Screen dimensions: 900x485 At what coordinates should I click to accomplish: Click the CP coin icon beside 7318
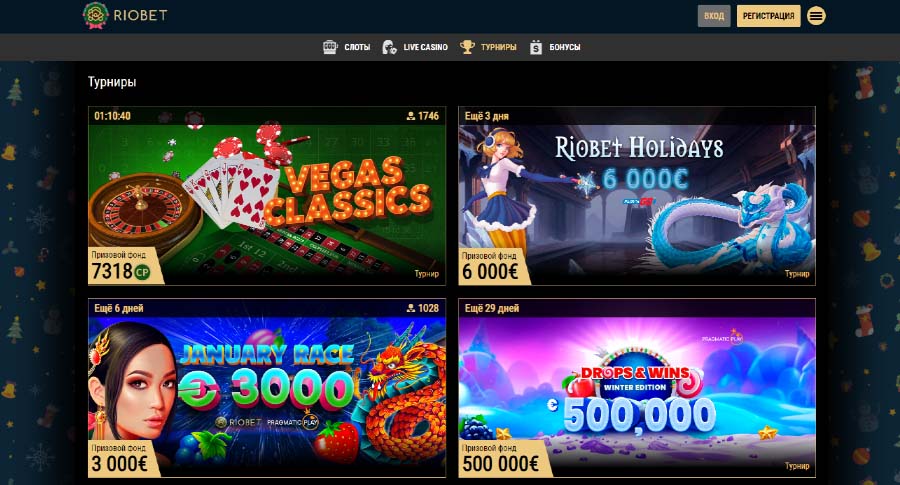point(142,271)
